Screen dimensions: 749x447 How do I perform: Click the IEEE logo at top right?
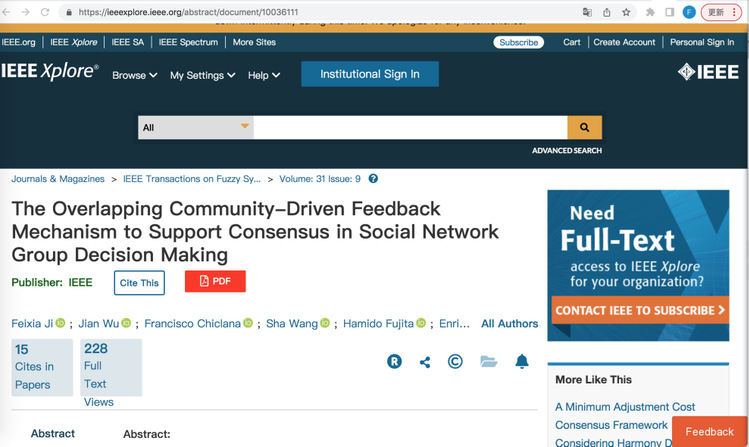coord(708,72)
